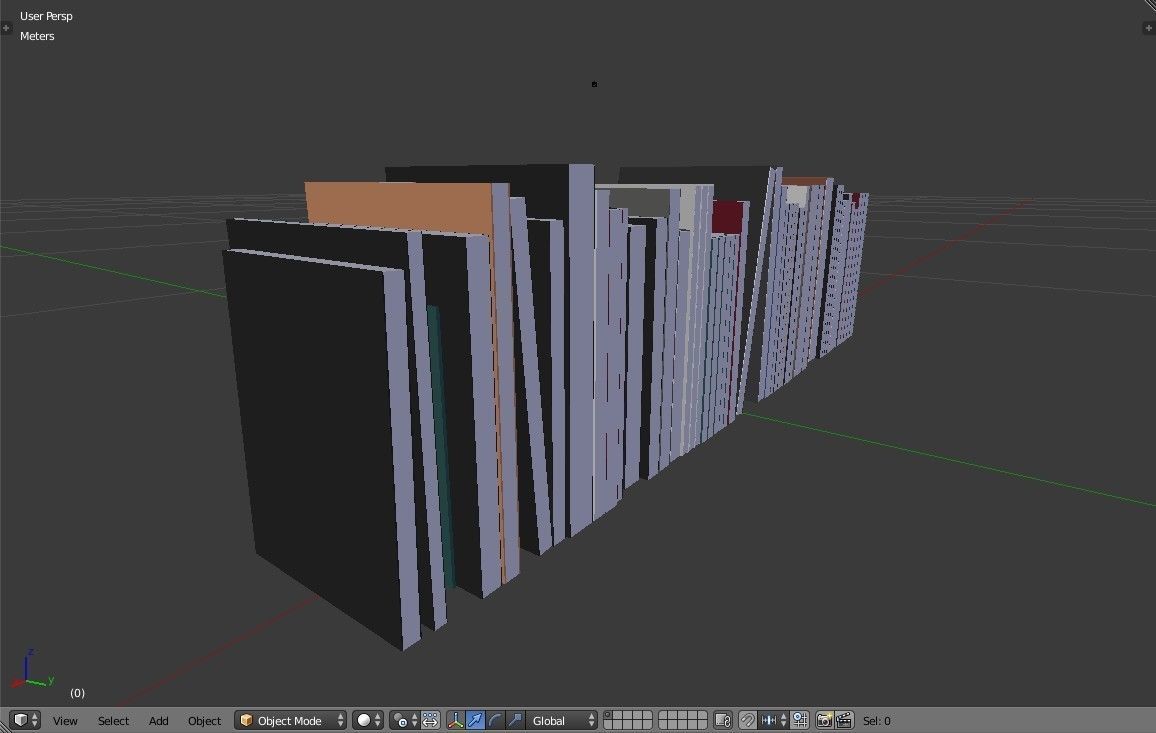Open the Object Mode dropdown
This screenshot has width=1156, height=733.
290,720
